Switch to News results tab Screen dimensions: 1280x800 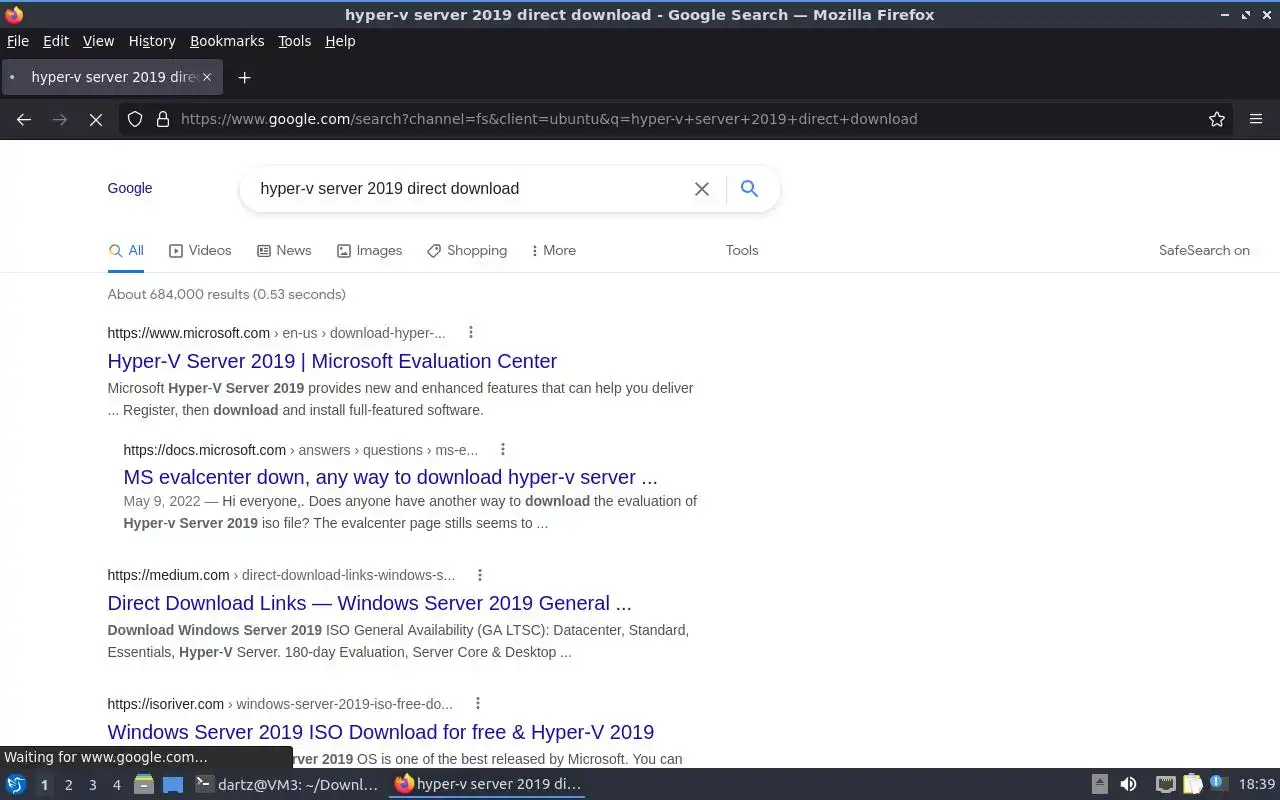[284, 251]
